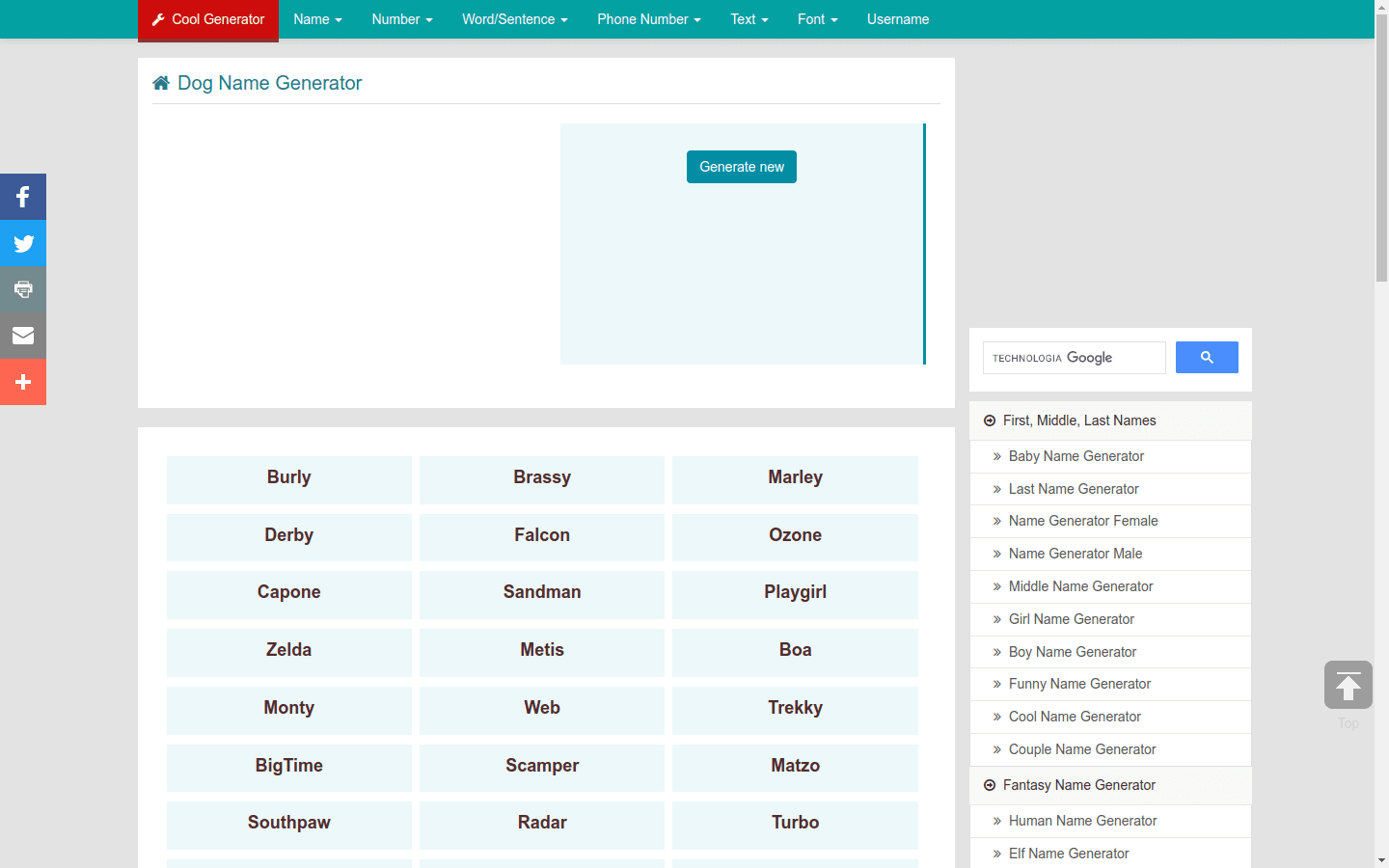This screenshot has width=1389, height=868.
Task: Click inside the Google search input field
Action: pyautogui.click(x=1074, y=357)
